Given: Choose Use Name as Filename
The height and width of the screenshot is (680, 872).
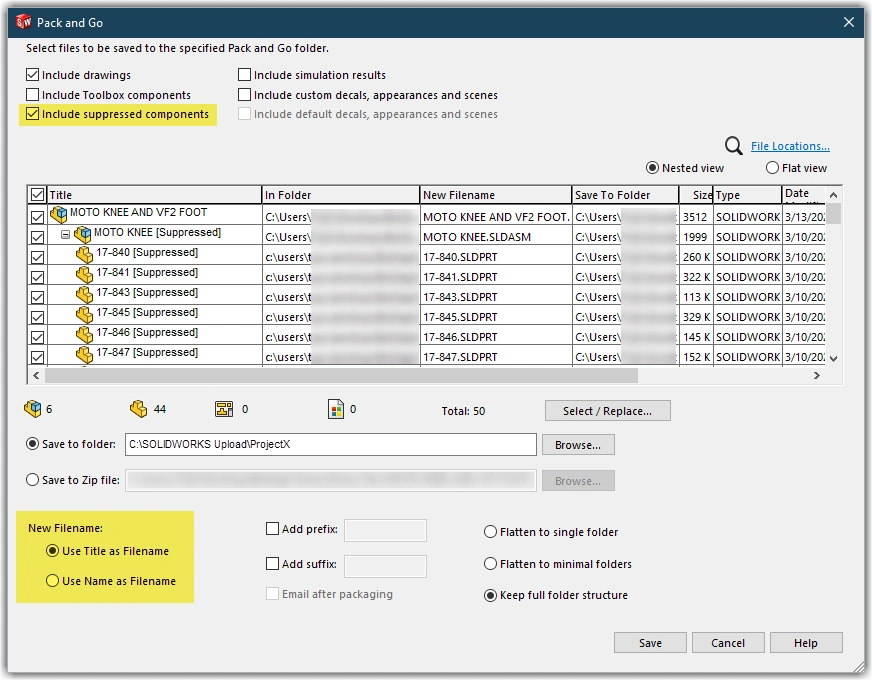Looking at the screenshot, I should coord(52,581).
